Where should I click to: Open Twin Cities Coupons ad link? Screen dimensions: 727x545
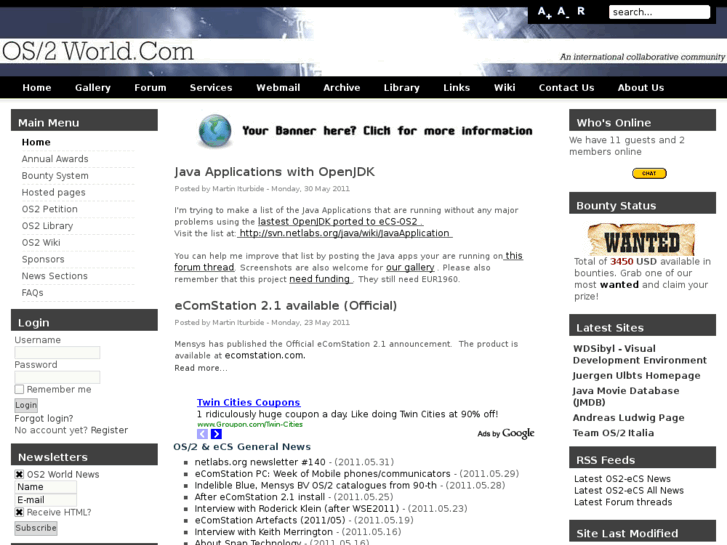point(249,402)
